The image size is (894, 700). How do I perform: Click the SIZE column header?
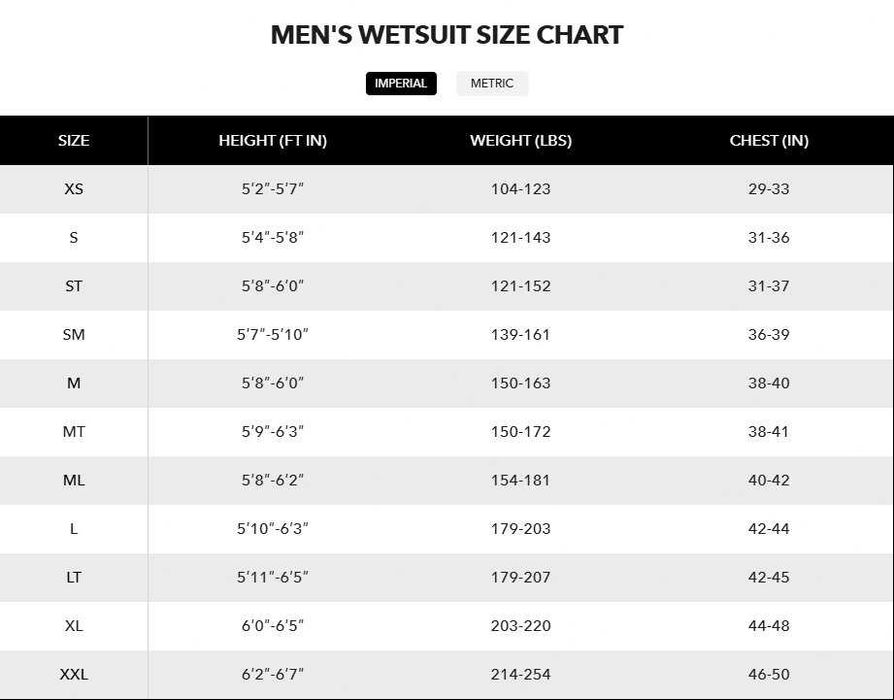(73, 141)
